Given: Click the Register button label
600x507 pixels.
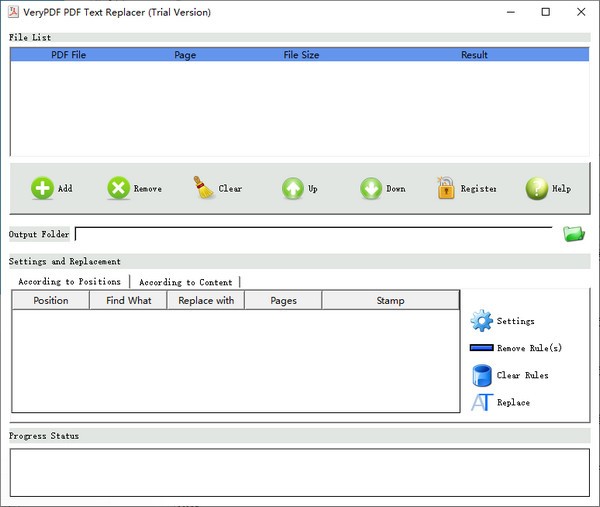Looking at the screenshot, I should pos(479,189).
